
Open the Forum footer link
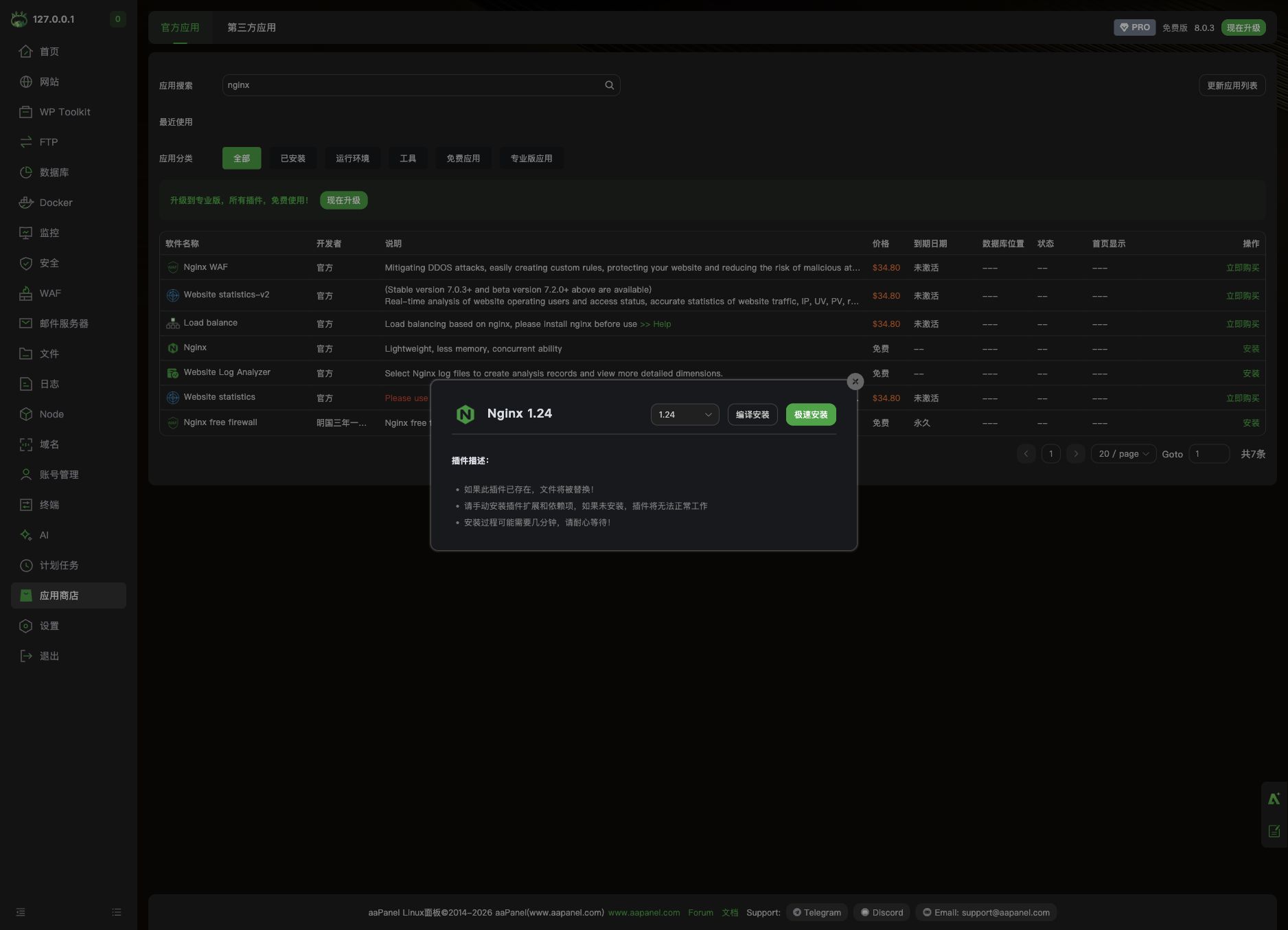click(700, 913)
